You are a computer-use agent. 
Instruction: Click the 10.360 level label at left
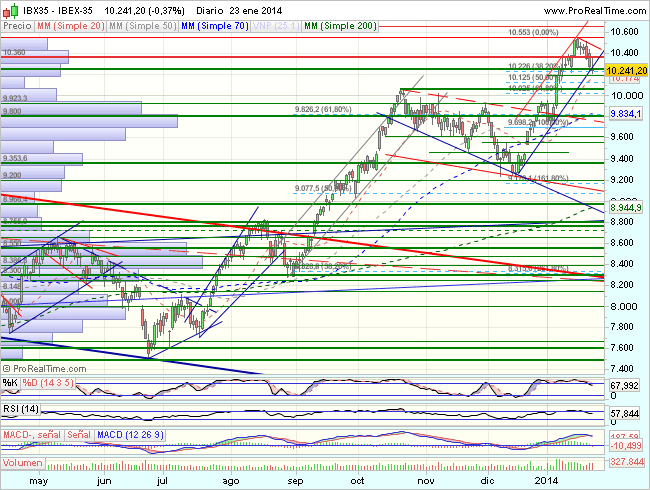[x=14, y=52]
